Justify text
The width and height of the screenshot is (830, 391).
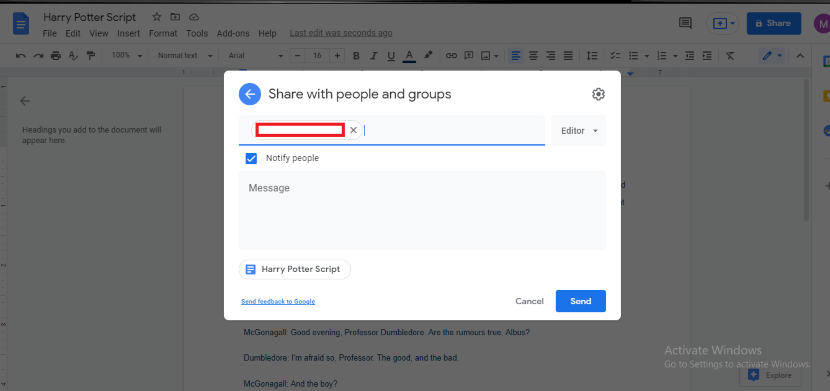tap(568, 56)
